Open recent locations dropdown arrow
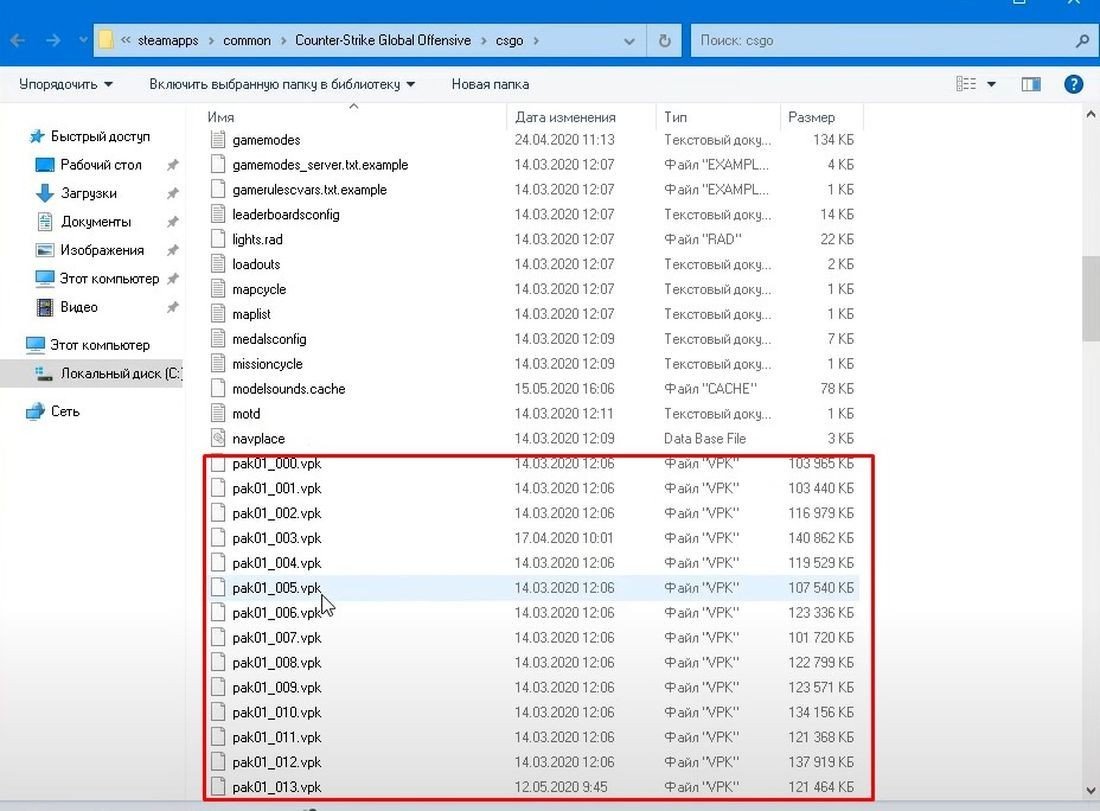Screen dimensions: 1100x811 point(83,41)
